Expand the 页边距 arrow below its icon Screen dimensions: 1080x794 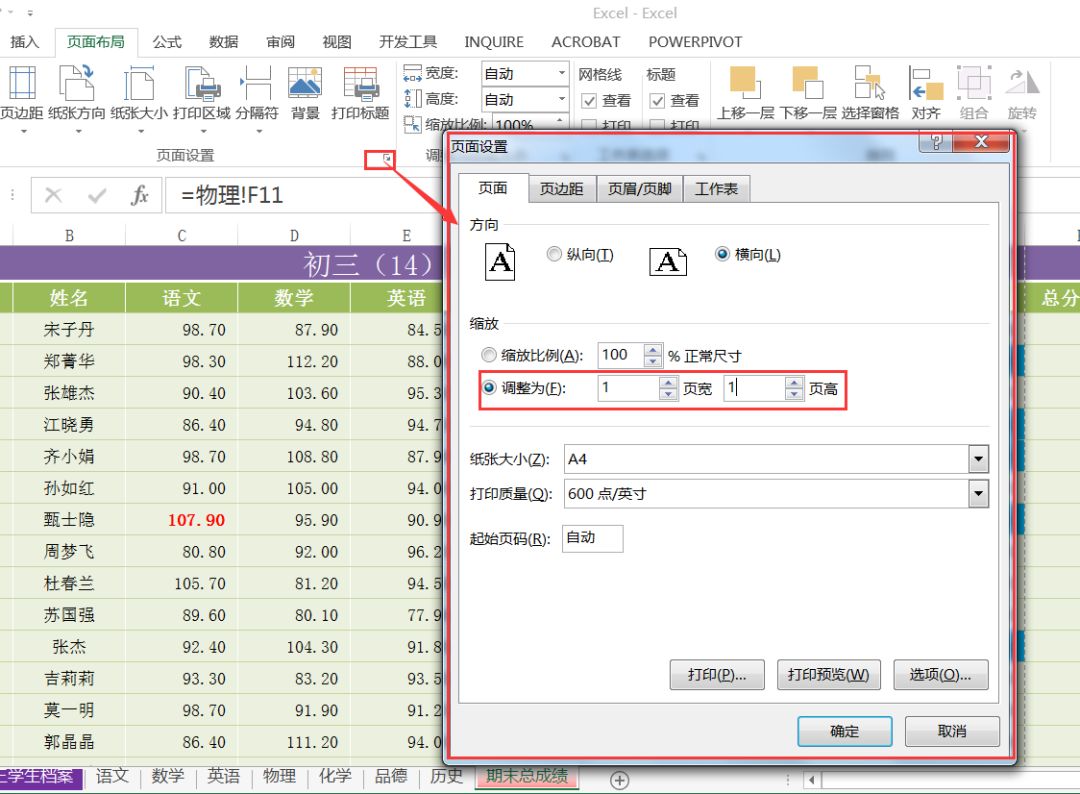pyautogui.click(x=22, y=131)
